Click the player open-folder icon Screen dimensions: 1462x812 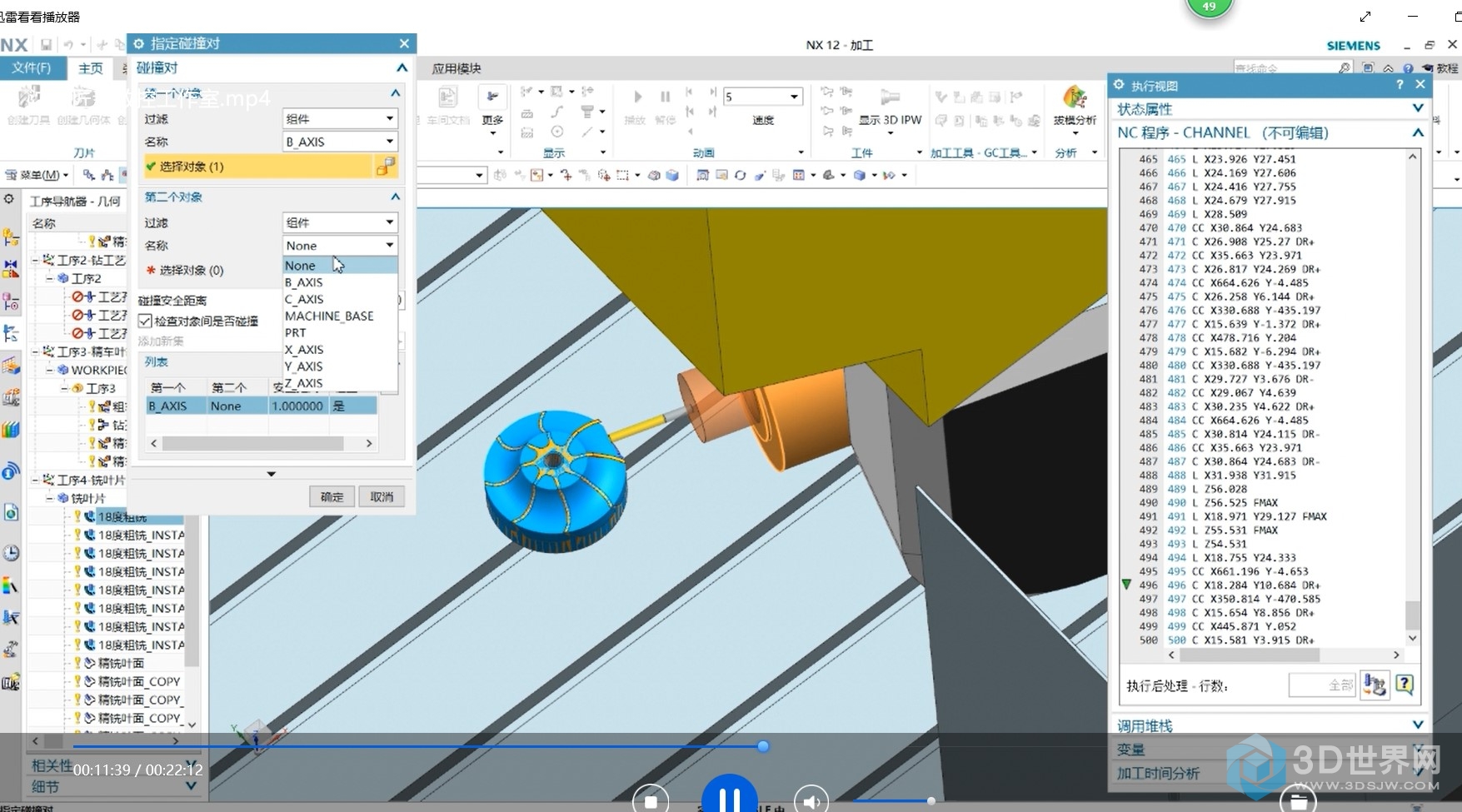[1297, 801]
